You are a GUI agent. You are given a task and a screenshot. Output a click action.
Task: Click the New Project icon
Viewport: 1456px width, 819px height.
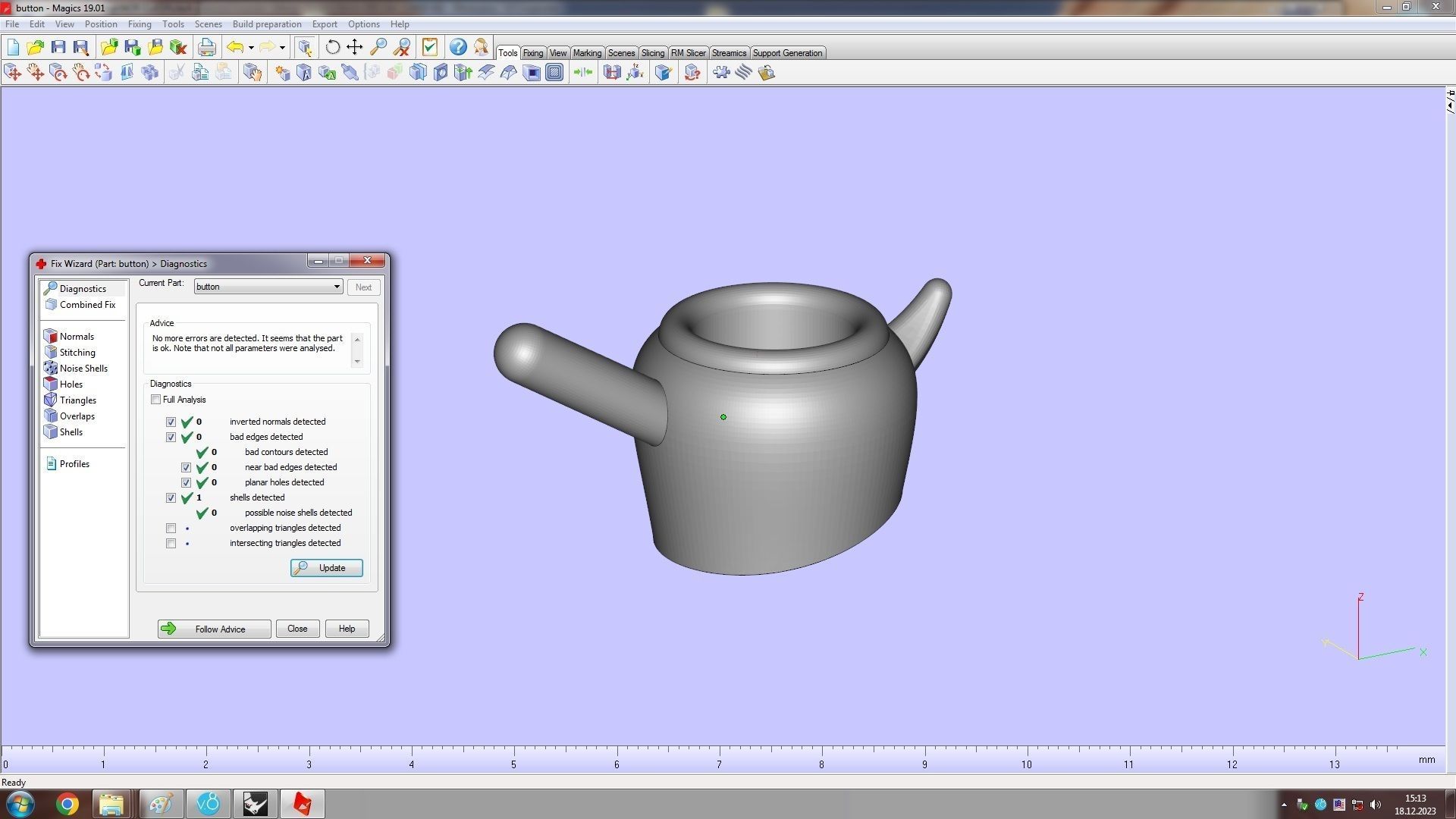[x=13, y=47]
